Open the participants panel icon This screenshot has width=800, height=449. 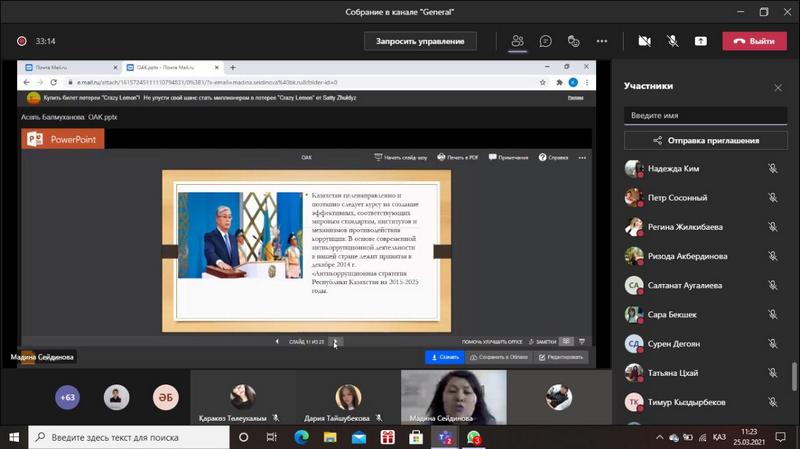click(517, 41)
